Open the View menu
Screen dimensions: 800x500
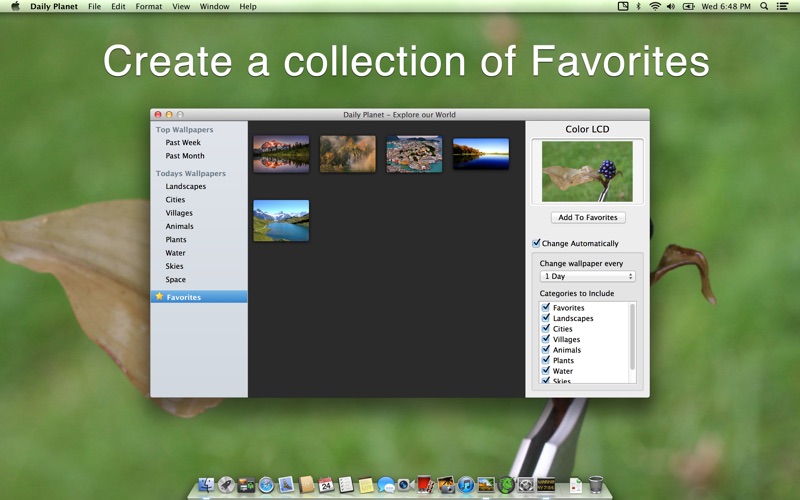pos(181,6)
